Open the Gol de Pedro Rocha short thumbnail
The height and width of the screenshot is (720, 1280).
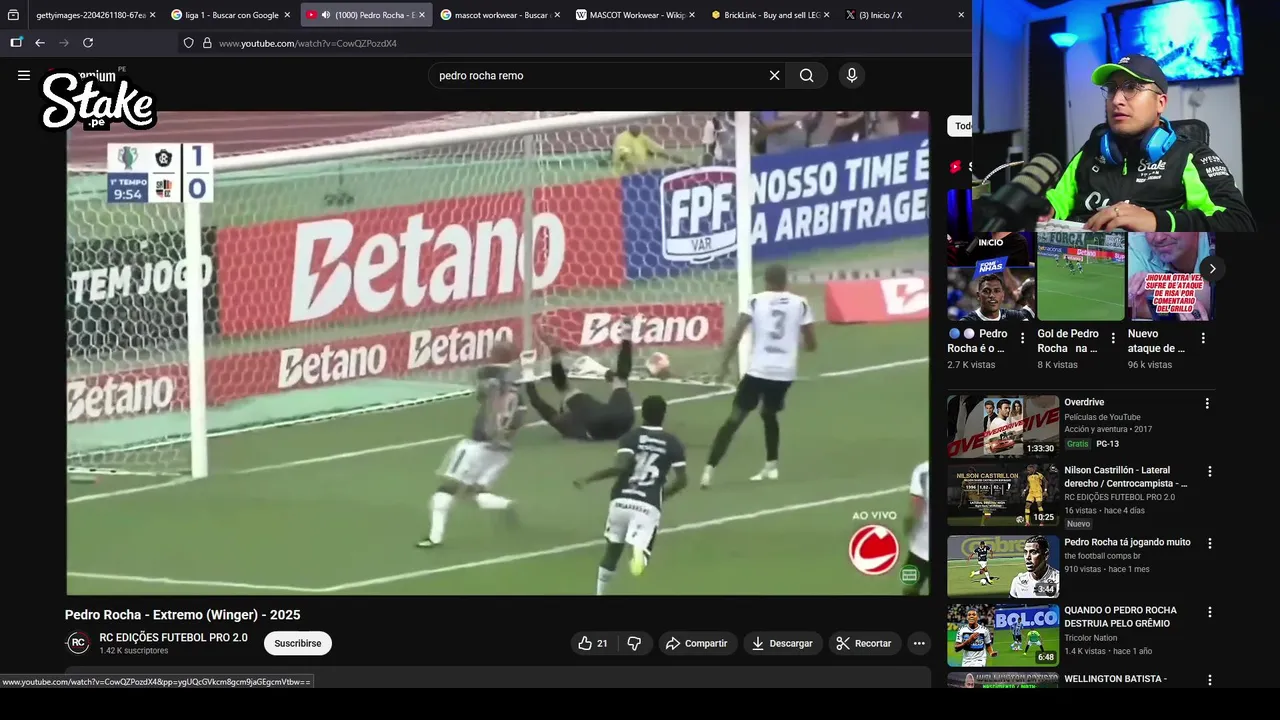1081,276
